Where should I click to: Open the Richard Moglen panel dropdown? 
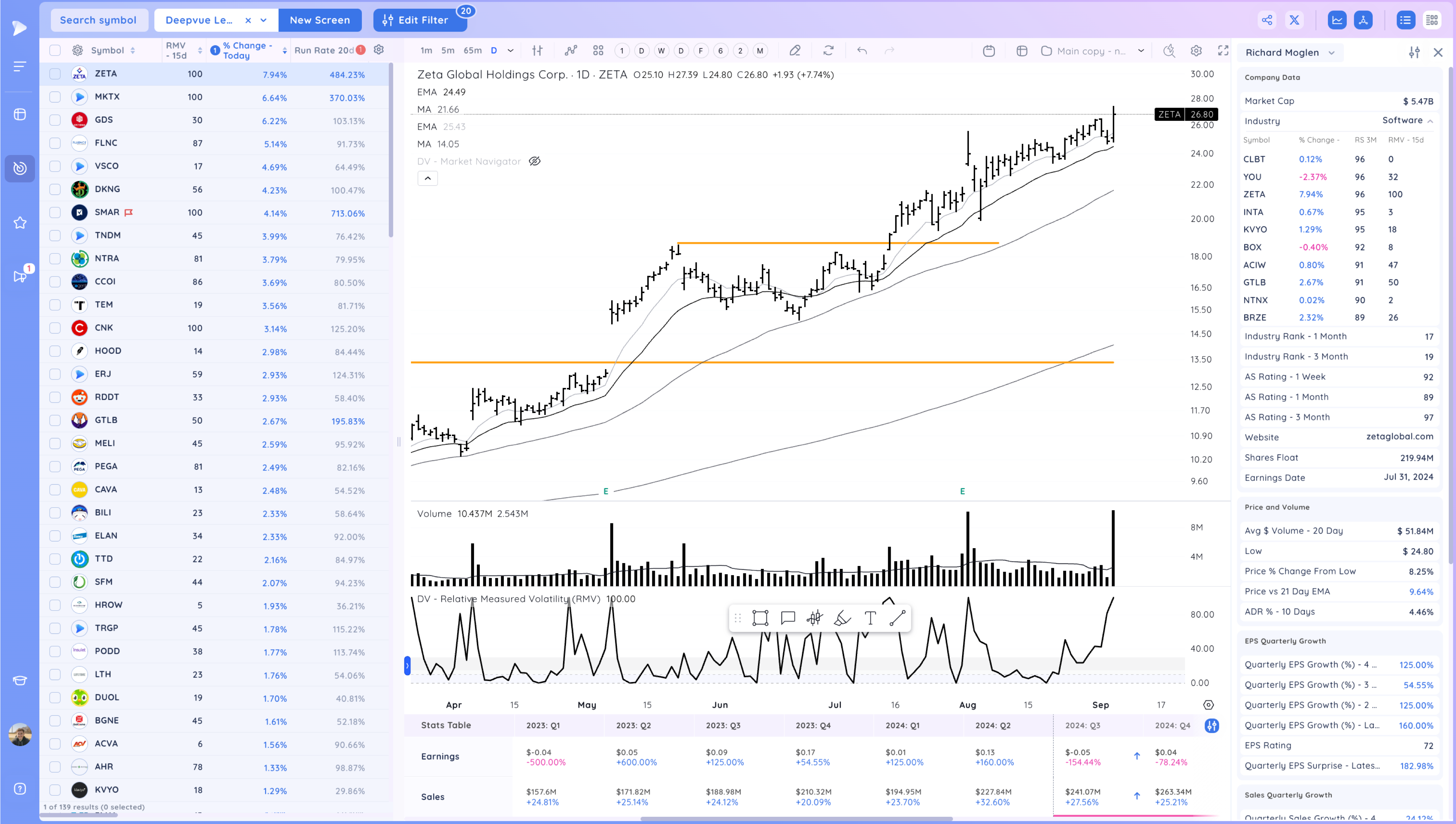[1332, 53]
